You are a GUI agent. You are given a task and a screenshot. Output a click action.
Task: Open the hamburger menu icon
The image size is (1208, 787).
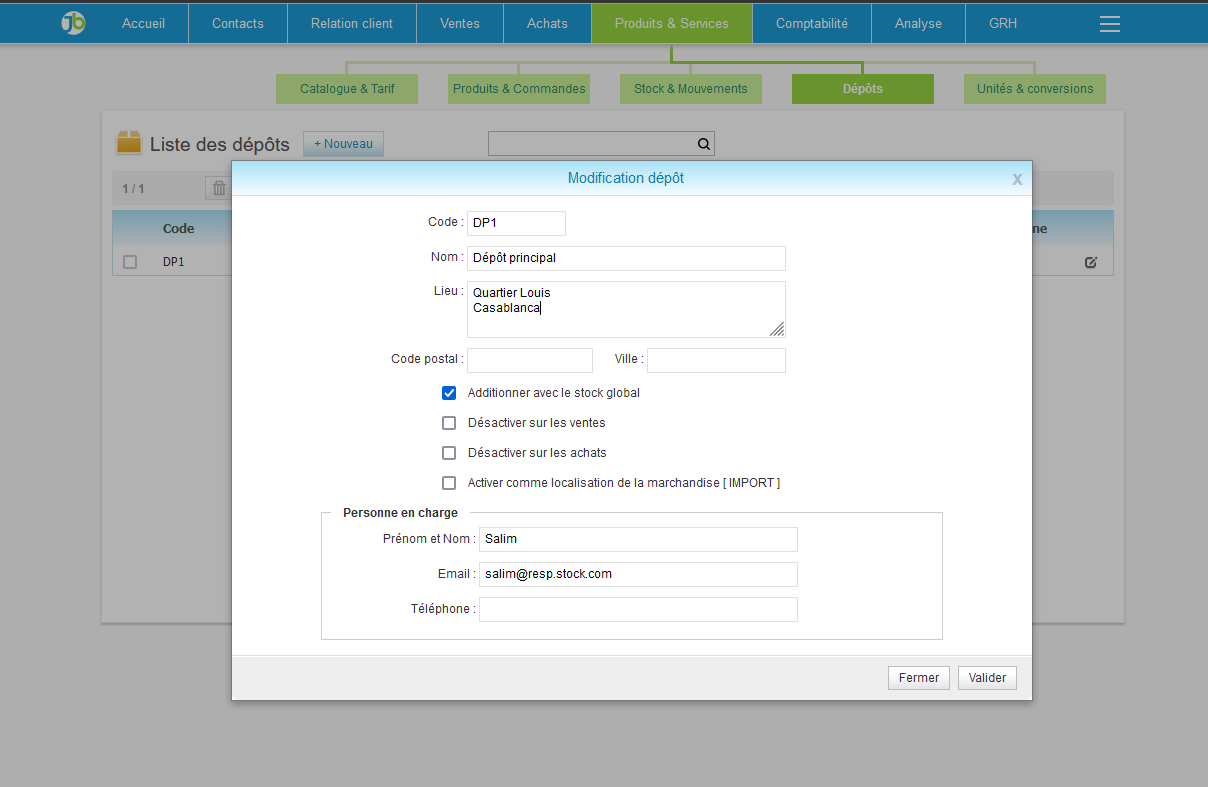click(x=1109, y=24)
